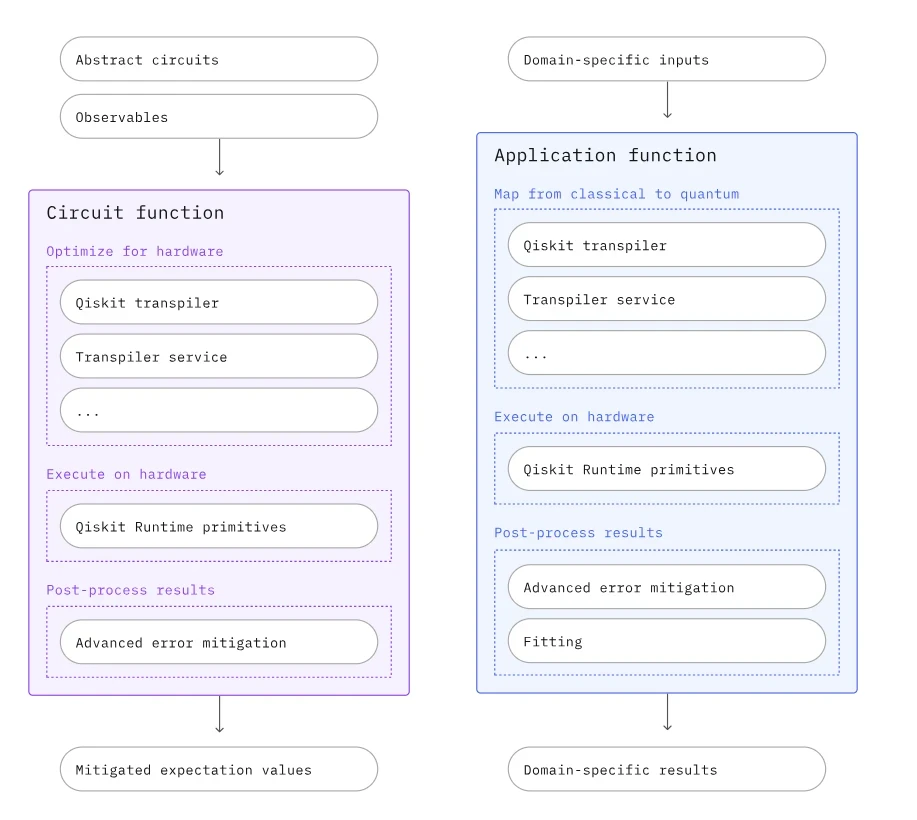The image size is (917, 820).
Task: Select Qiskit Runtime primitives in Circuit function
Action: [219, 526]
